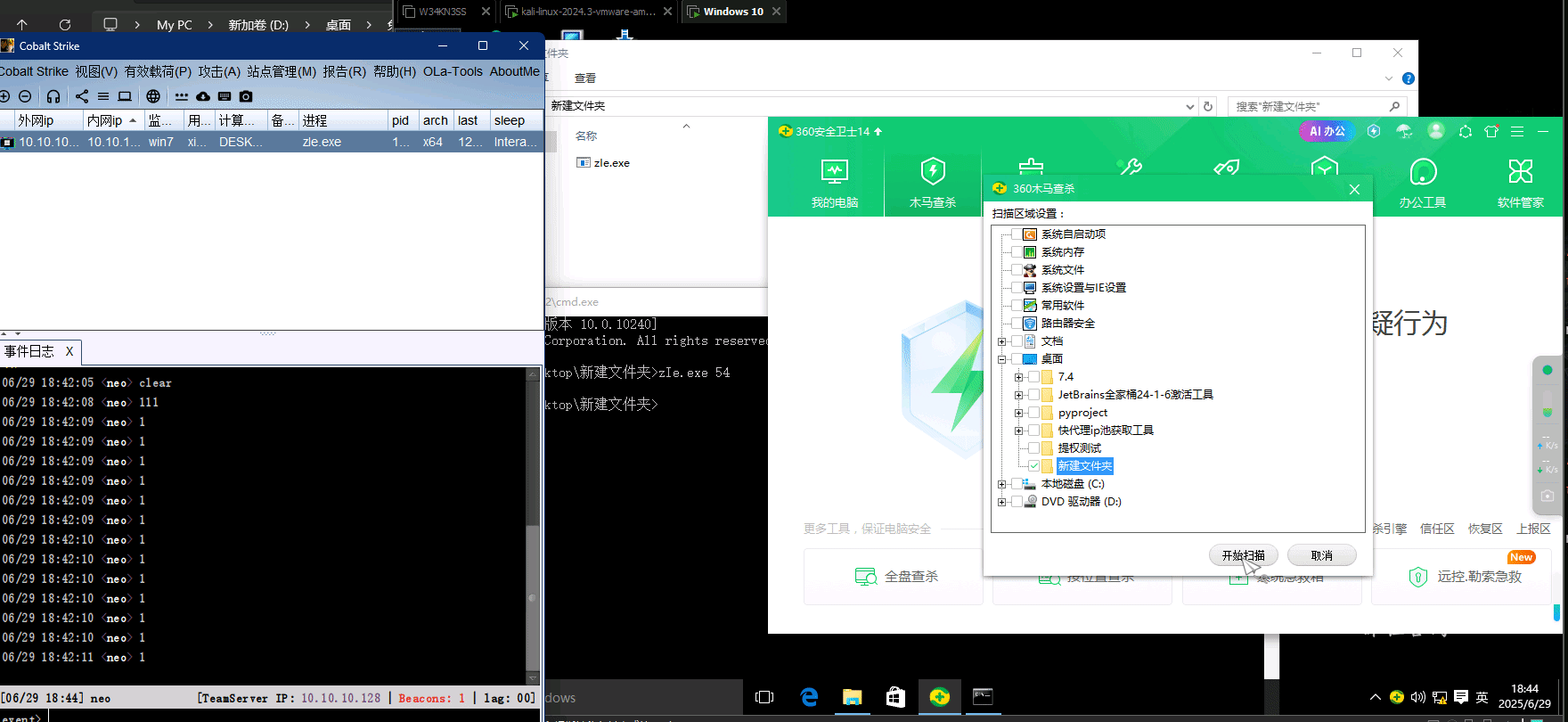Check the 系统内存 scan option

[1017, 252]
